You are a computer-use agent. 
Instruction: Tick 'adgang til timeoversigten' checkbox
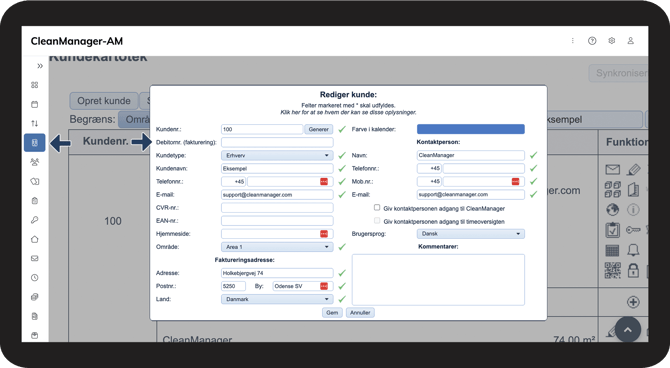coord(377,221)
